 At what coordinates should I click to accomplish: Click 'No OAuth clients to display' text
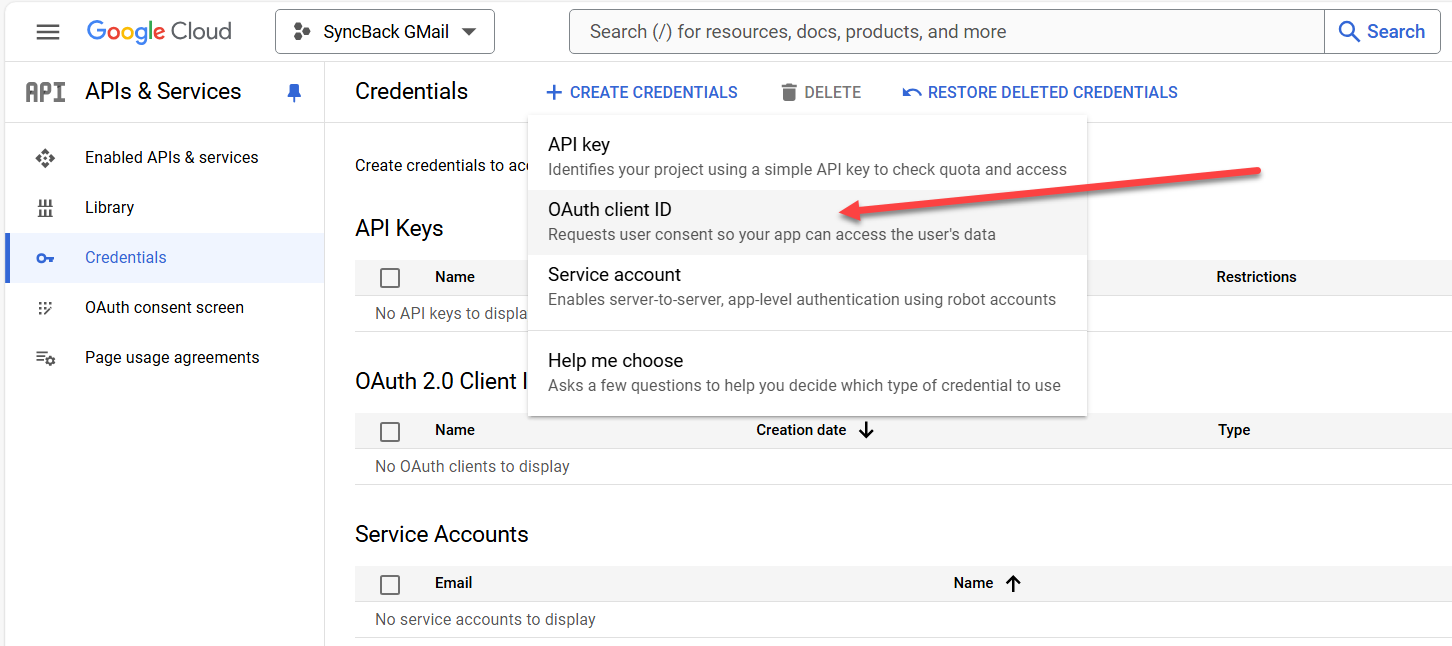click(x=472, y=466)
